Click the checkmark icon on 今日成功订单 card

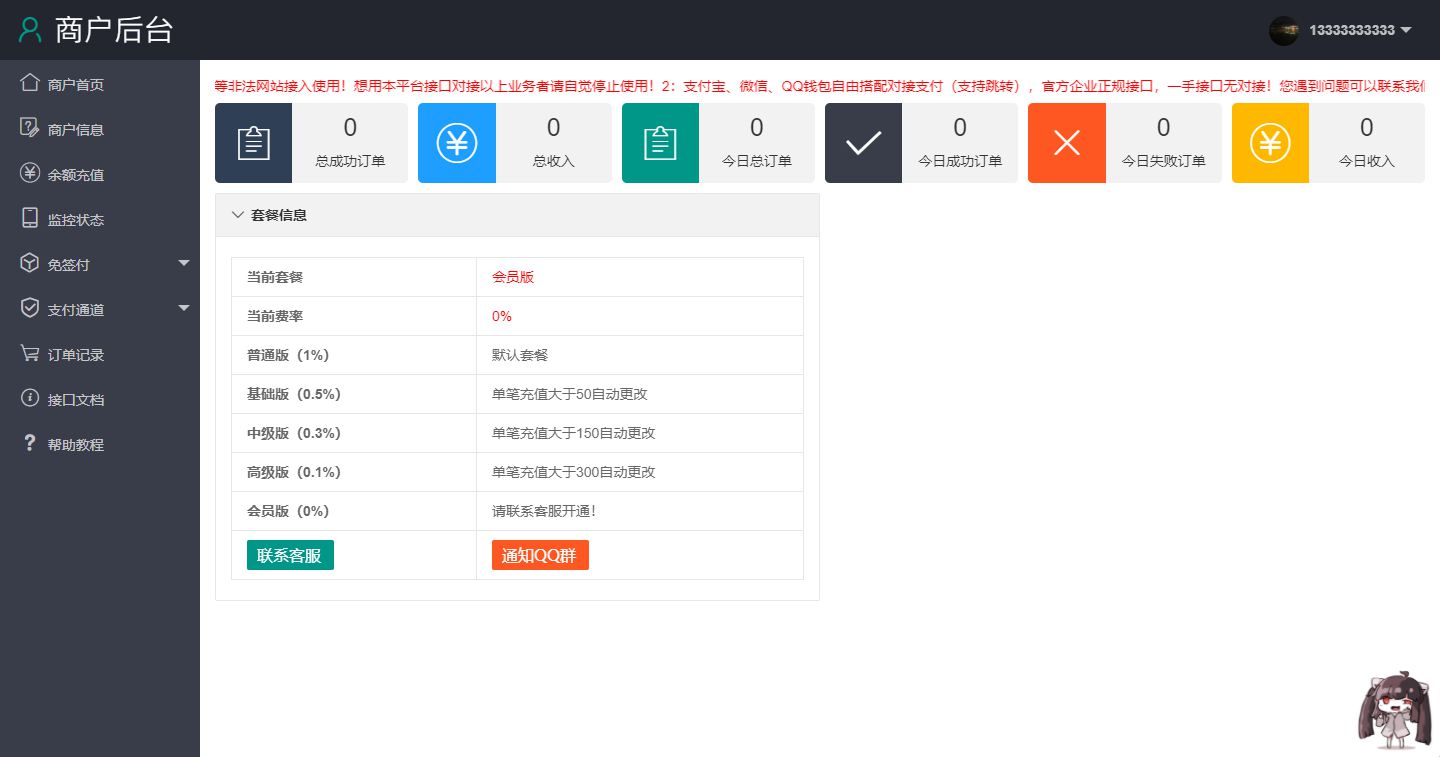pos(863,142)
